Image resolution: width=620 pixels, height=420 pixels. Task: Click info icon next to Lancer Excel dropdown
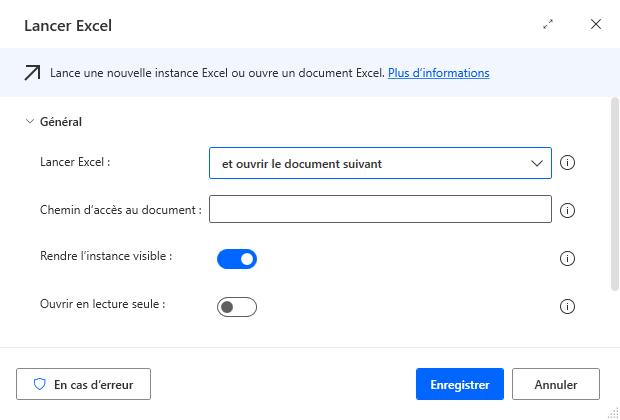tap(567, 163)
